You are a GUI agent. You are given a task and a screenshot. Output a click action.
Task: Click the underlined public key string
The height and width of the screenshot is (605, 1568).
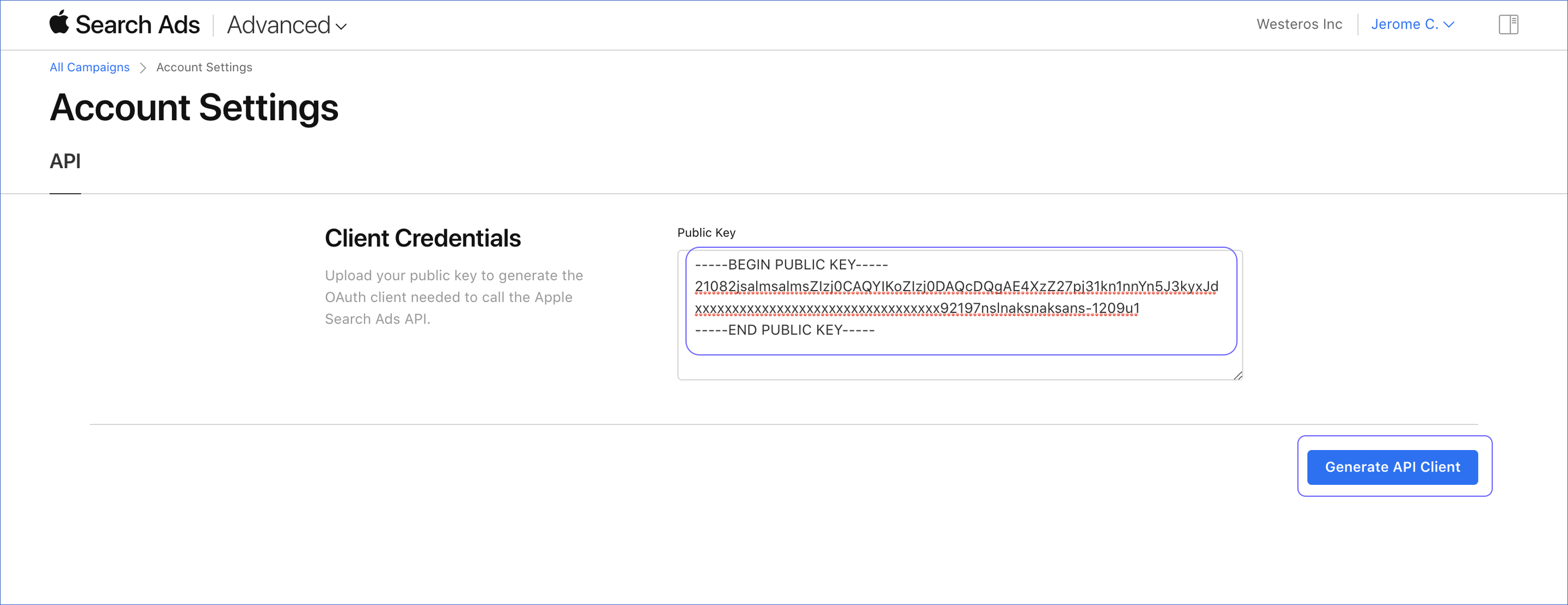[955, 286]
